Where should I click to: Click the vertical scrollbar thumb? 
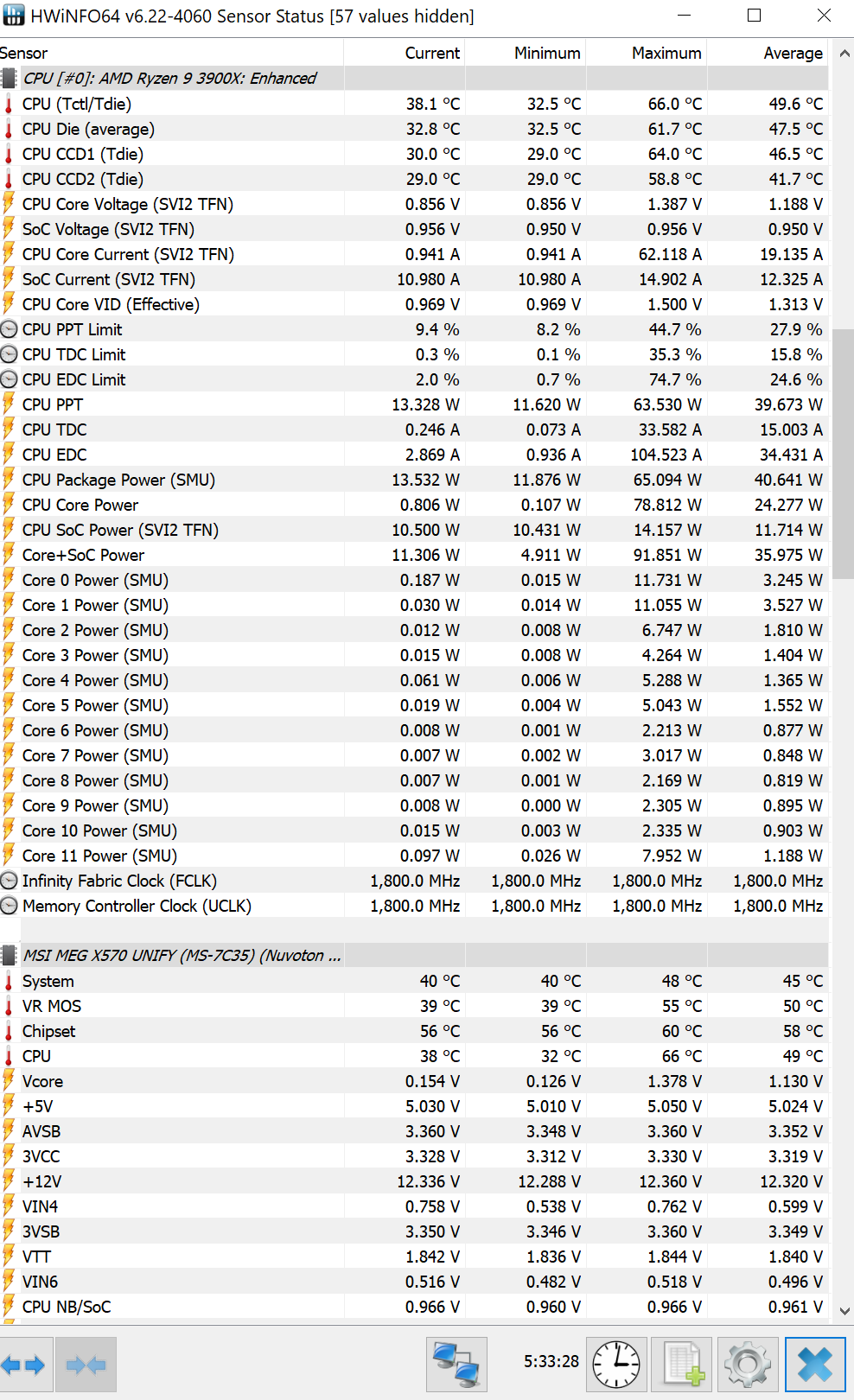pos(844,453)
